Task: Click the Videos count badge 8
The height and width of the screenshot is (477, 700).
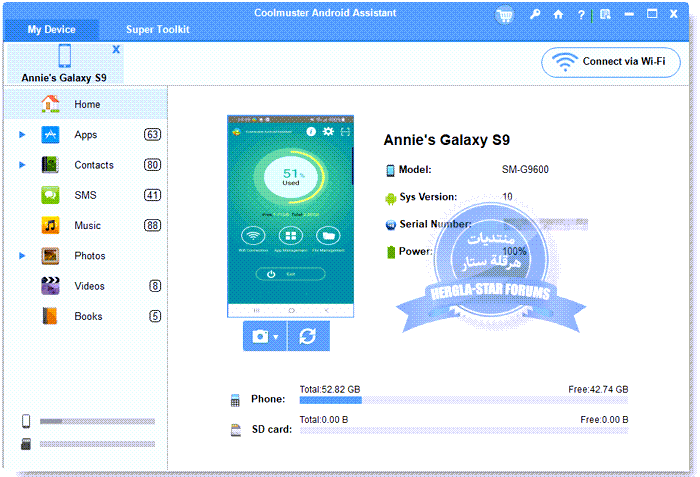Action: pyautogui.click(x=155, y=286)
